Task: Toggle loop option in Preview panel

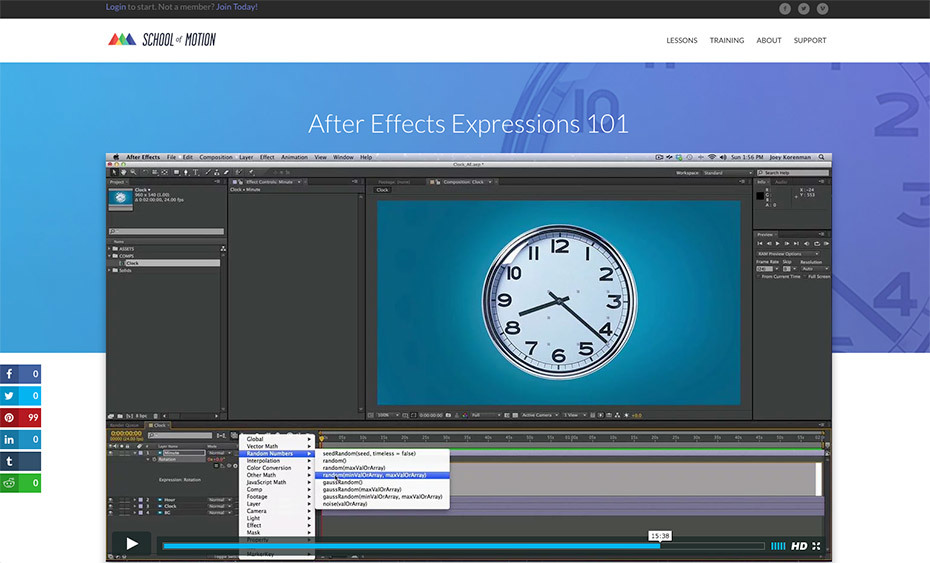Action: click(x=817, y=243)
